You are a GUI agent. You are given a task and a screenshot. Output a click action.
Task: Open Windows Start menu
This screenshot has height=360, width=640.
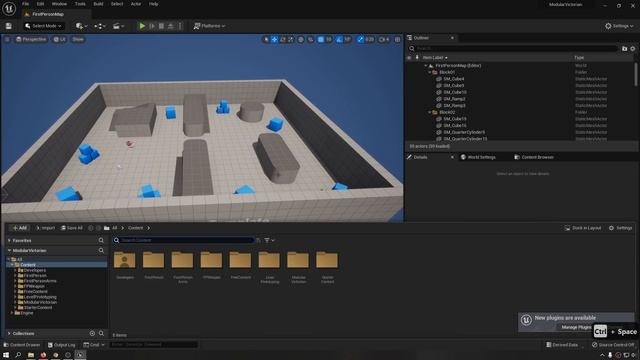tap(6, 355)
